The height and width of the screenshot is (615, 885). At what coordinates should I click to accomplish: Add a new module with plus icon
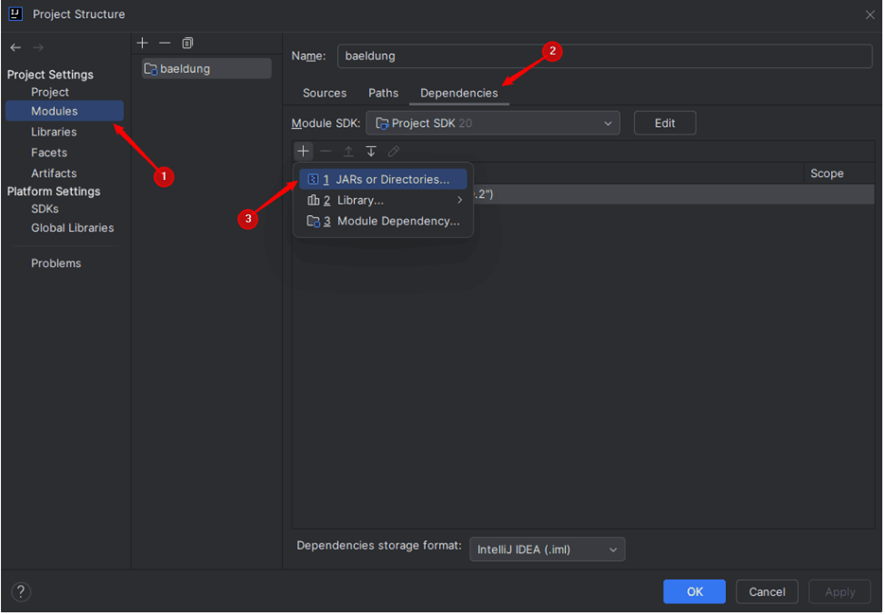[x=142, y=43]
